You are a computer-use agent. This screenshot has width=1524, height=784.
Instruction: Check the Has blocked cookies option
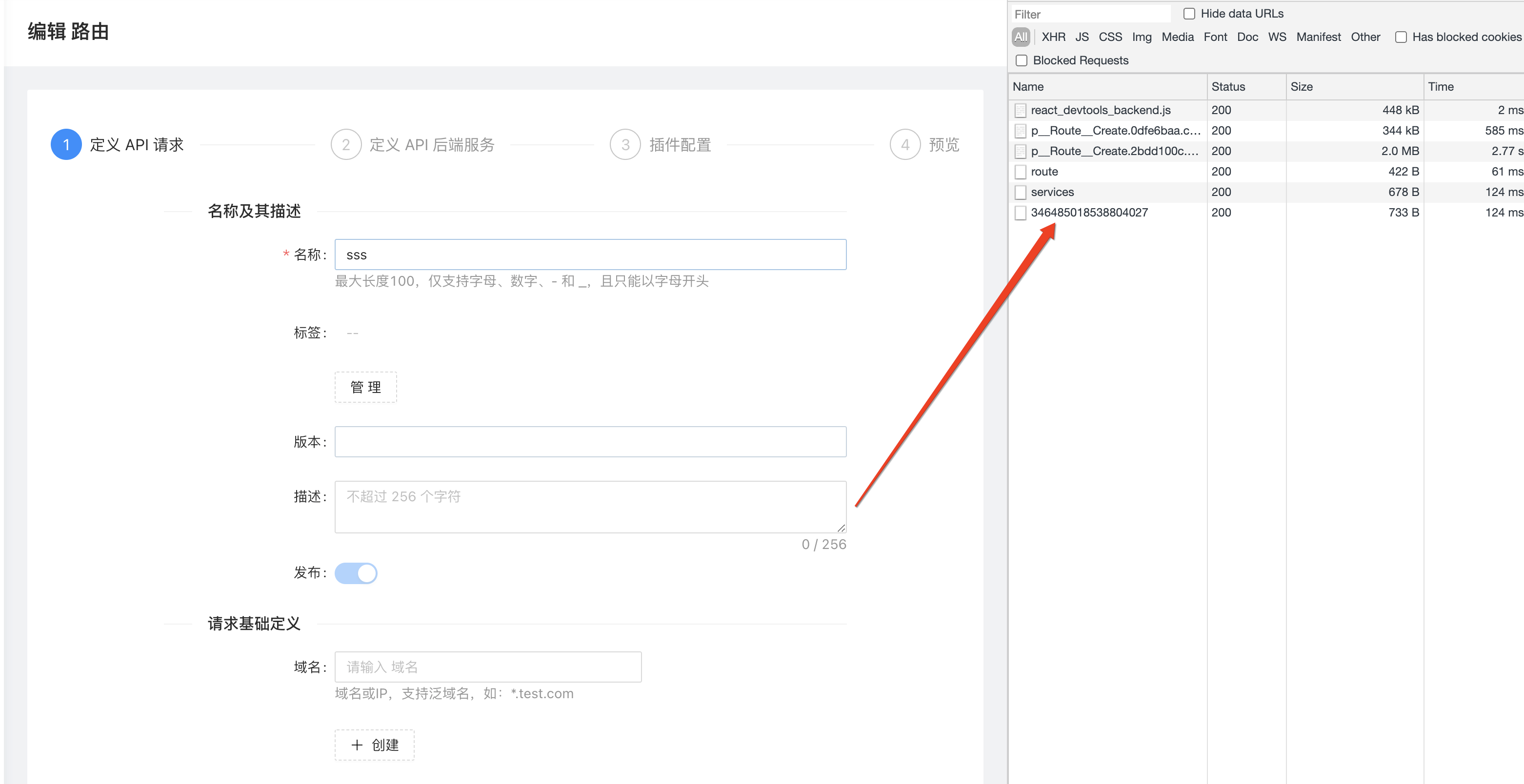tap(1401, 37)
